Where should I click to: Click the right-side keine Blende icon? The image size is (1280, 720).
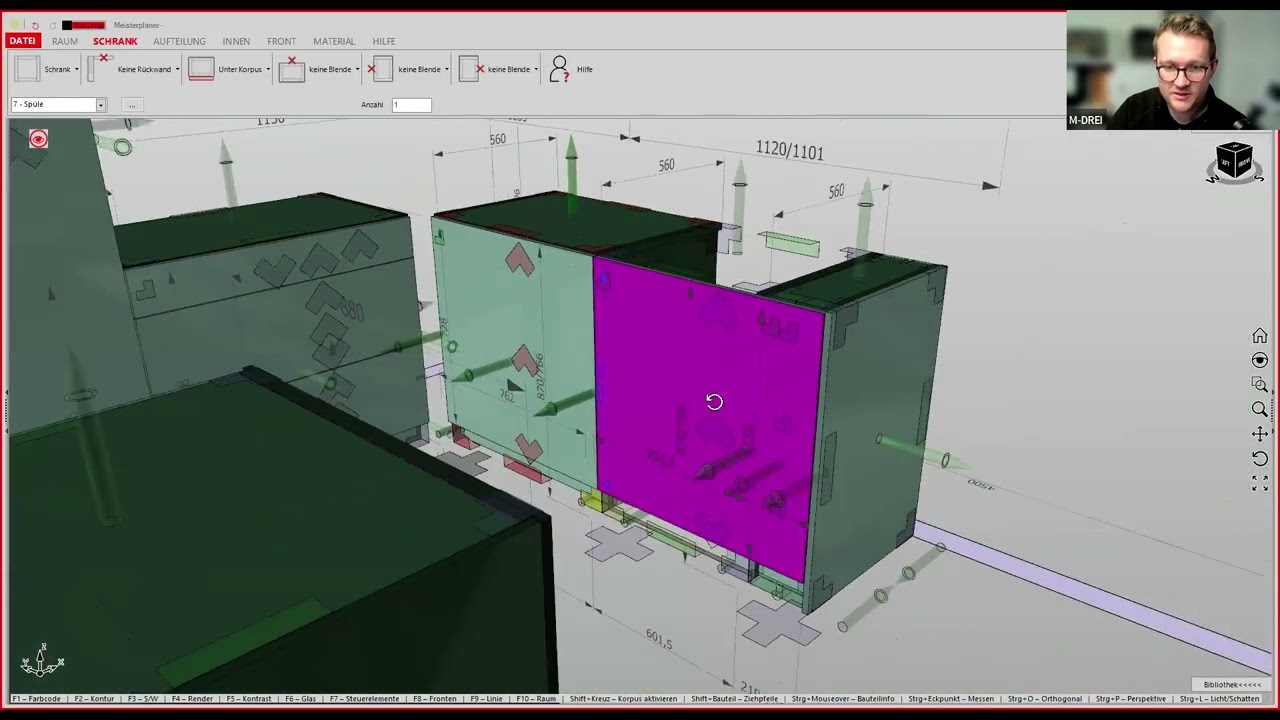[471, 69]
